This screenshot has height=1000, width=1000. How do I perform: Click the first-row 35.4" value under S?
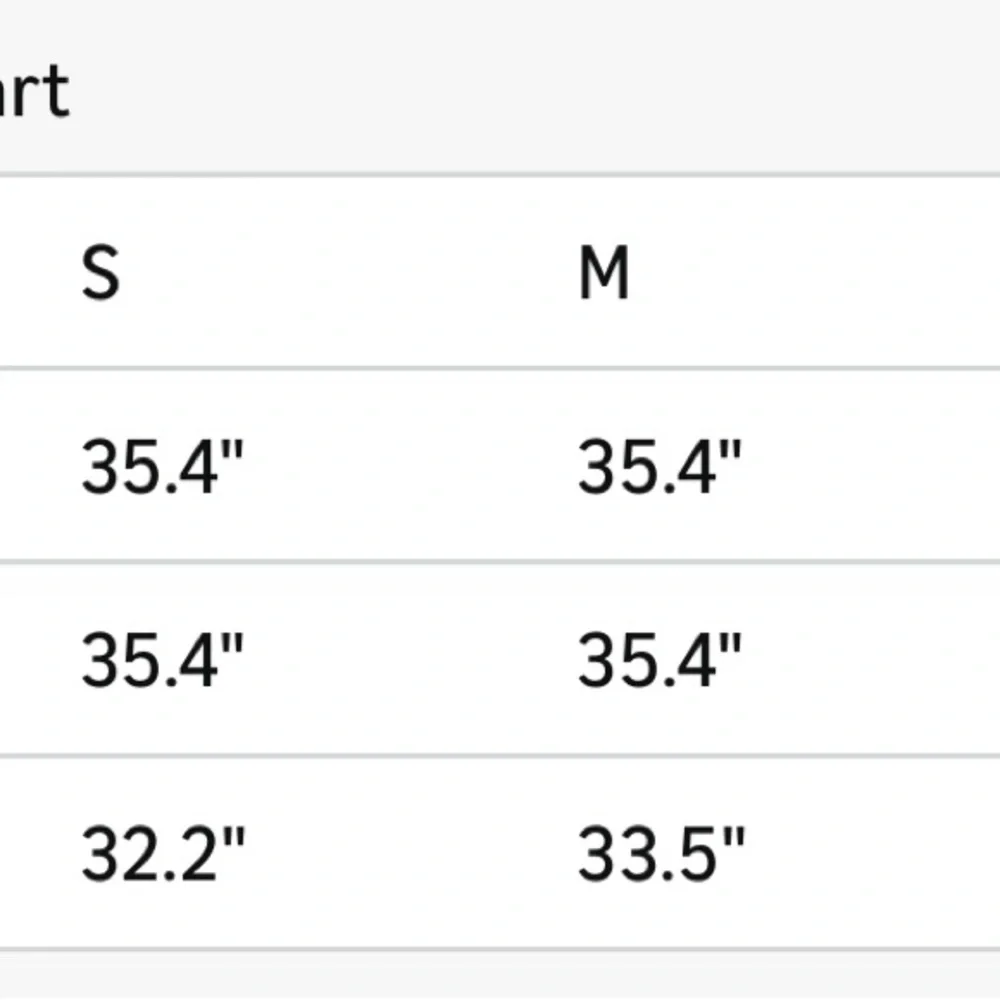162,466
